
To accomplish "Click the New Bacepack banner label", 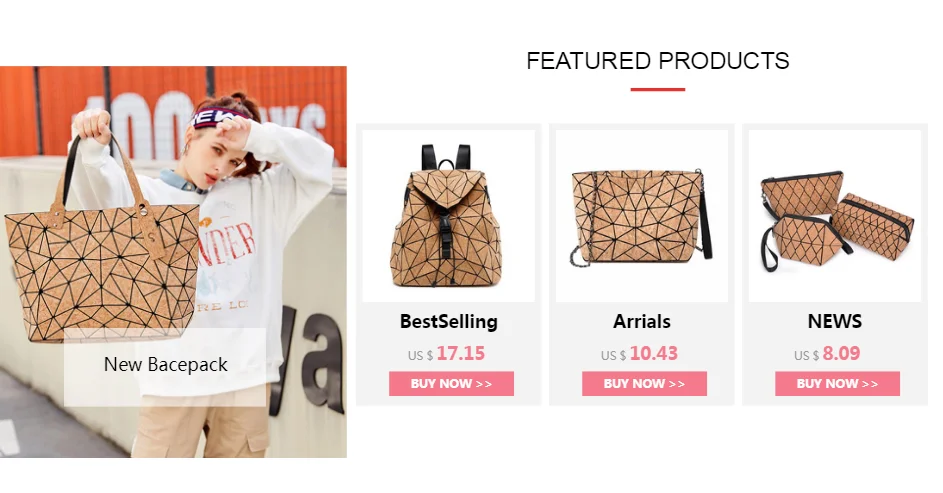I will [x=165, y=364].
